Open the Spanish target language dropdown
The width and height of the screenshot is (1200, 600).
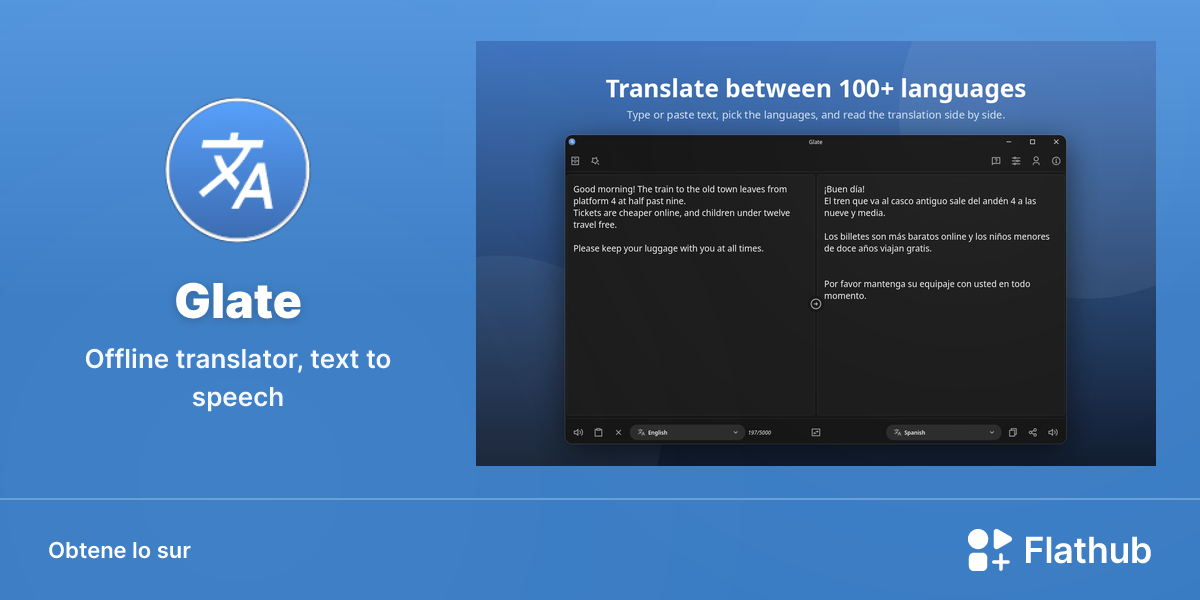(944, 433)
